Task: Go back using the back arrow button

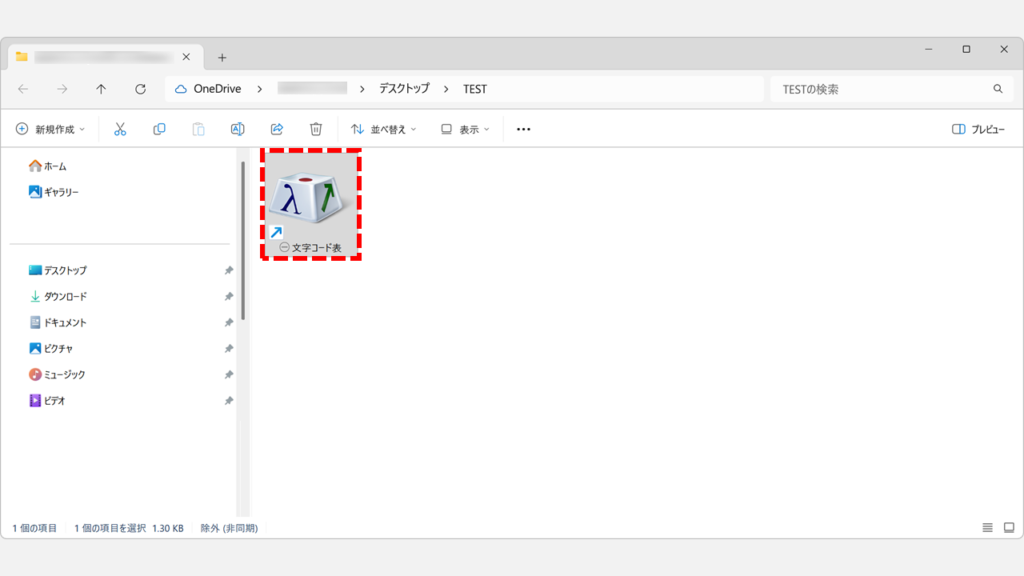Action: coord(22,88)
